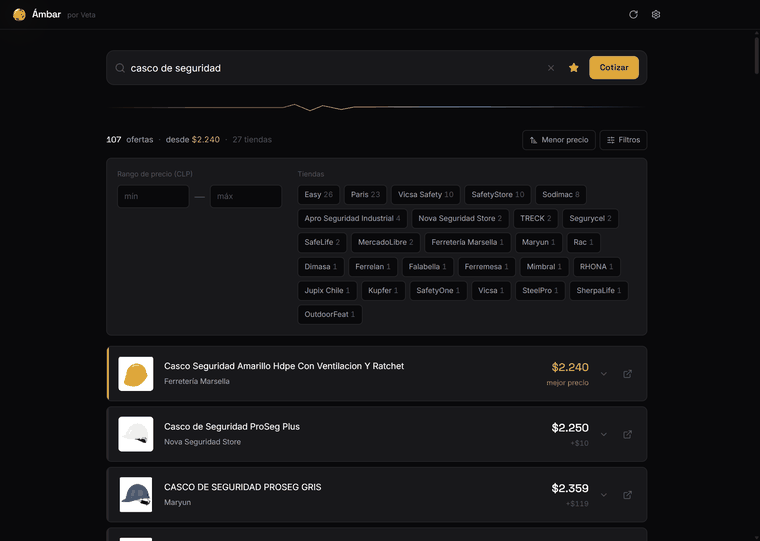This screenshot has width=760, height=541.
Task: Open Casco de Seguridad ProSeg Plus title
Action: pyautogui.click(x=232, y=427)
